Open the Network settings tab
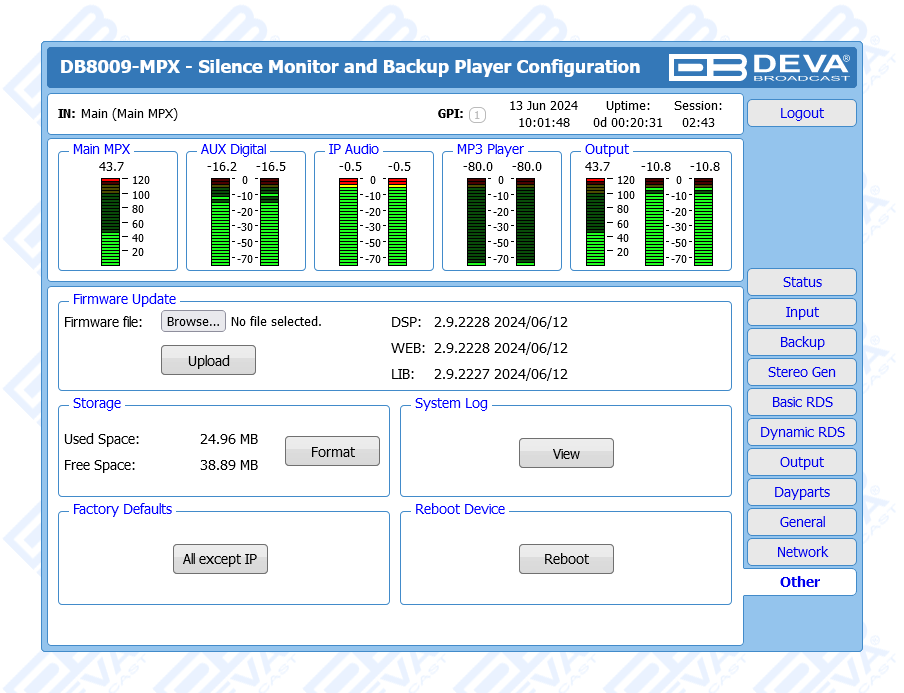This screenshot has width=904, height=693. click(801, 552)
